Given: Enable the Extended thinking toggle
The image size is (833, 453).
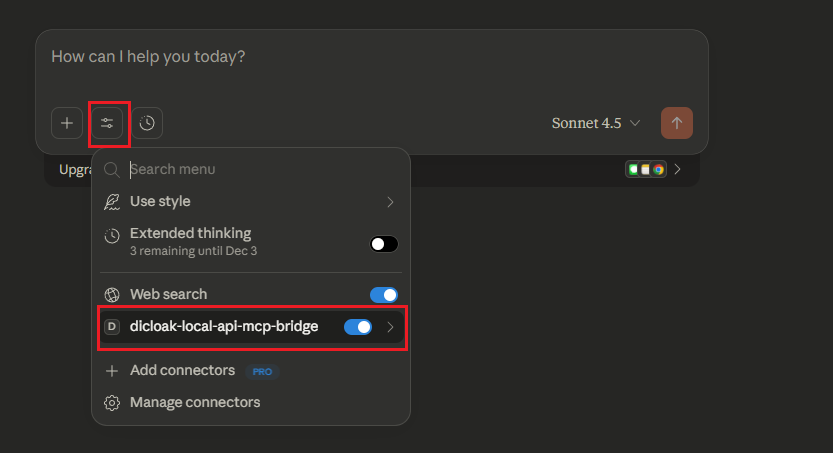Looking at the screenshot, I should click(384, 244).
